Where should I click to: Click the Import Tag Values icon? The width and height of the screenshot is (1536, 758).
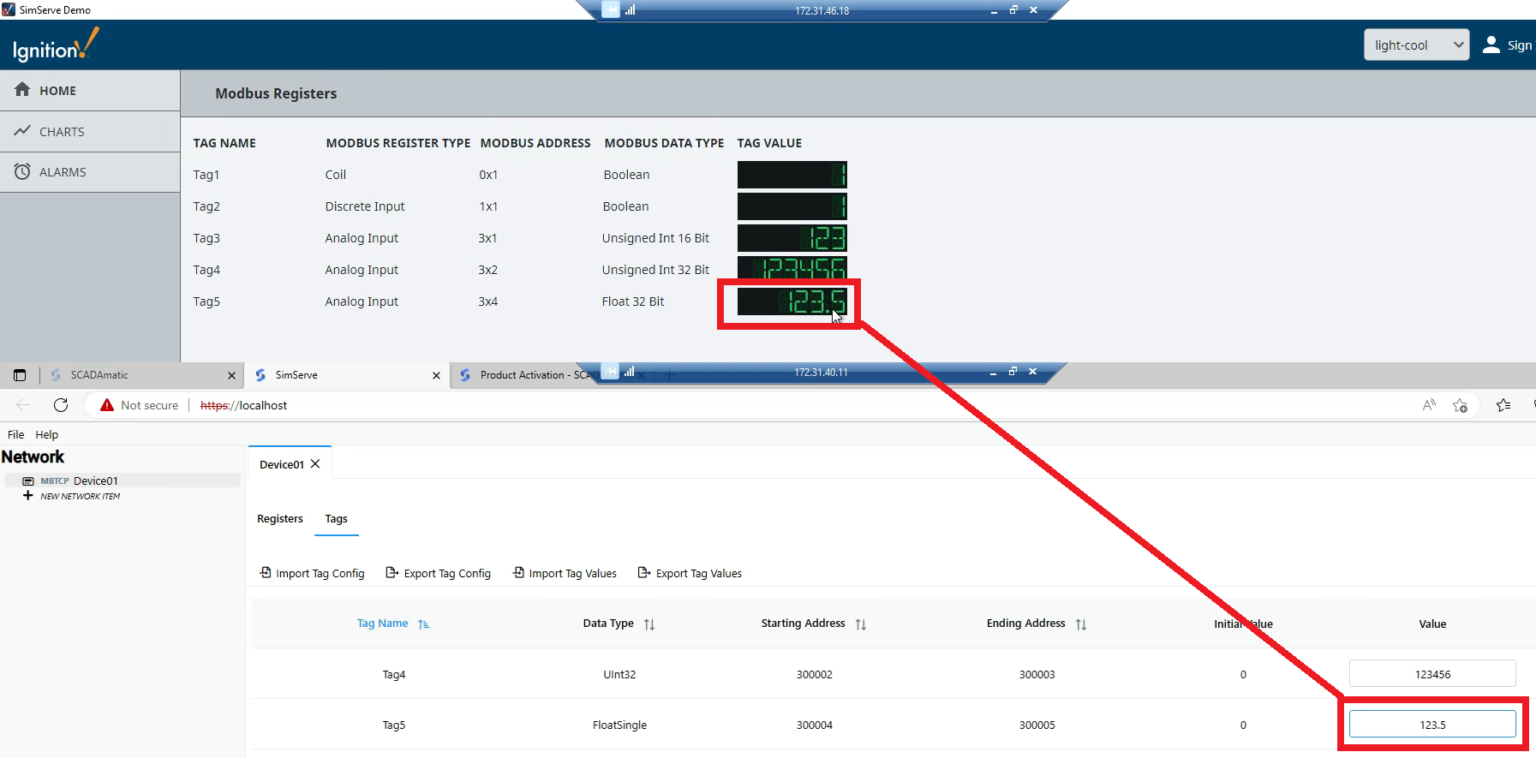click(x=517, y=572)
